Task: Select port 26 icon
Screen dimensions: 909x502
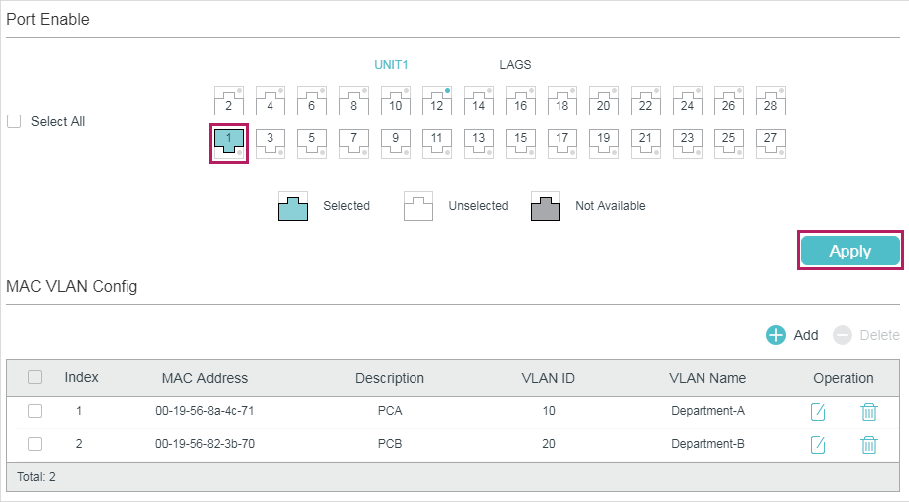Action: tap(729, 101)
